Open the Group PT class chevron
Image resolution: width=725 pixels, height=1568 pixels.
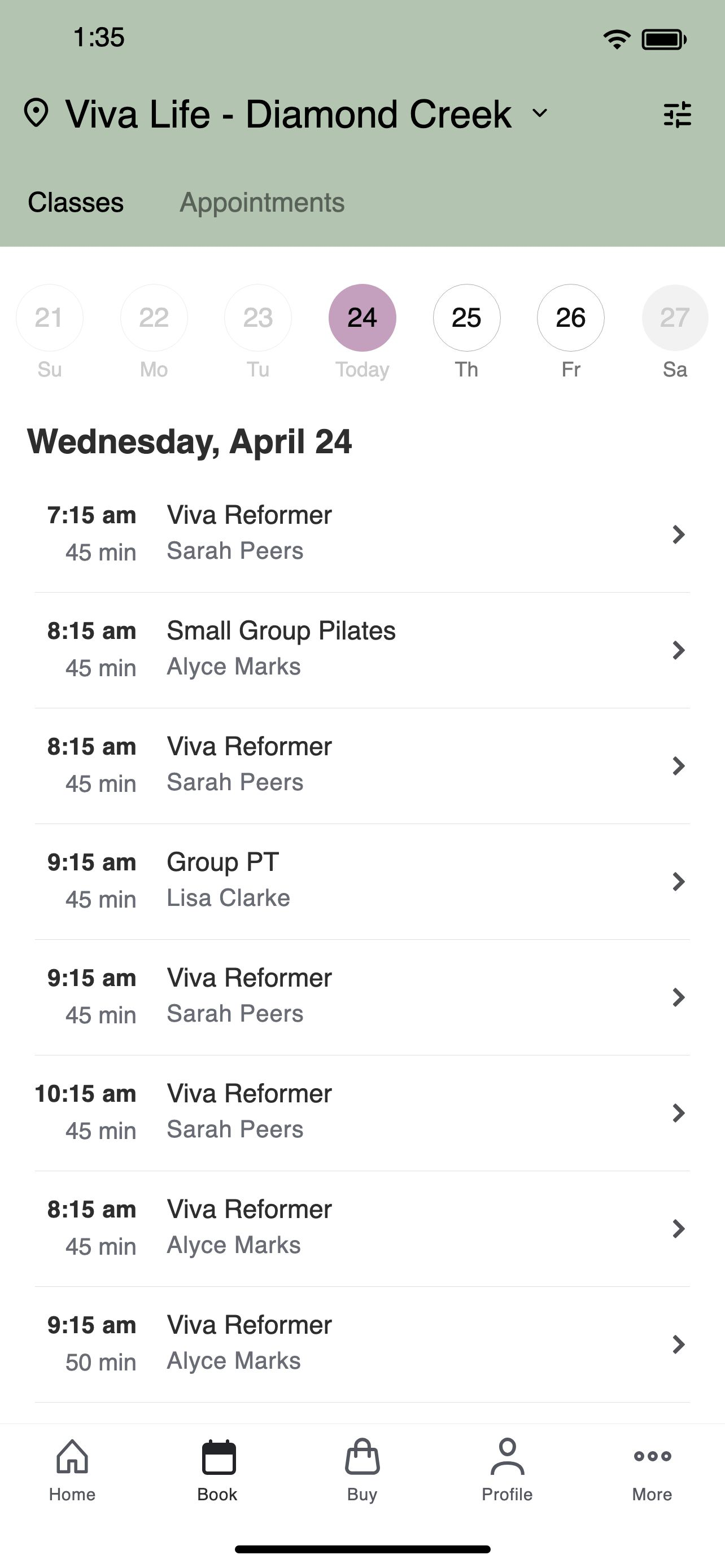coord(678,882)
